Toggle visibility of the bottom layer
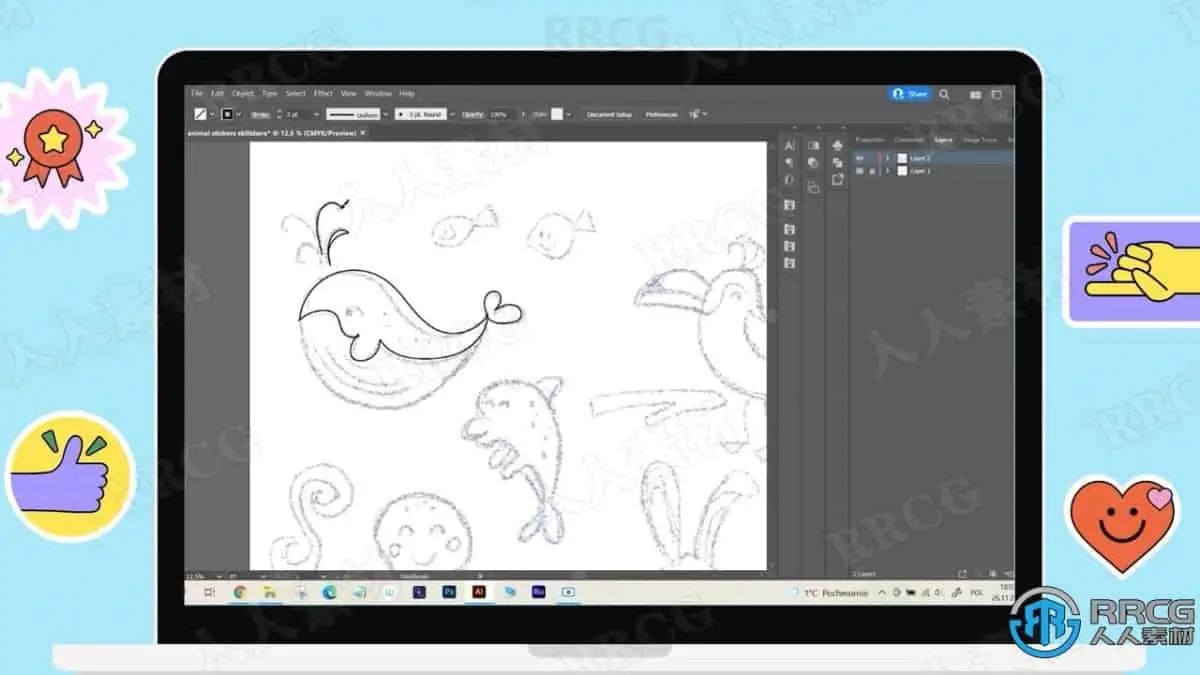Image resolution: width=1200 pixels, height=675 pixels. pos(860,171)
